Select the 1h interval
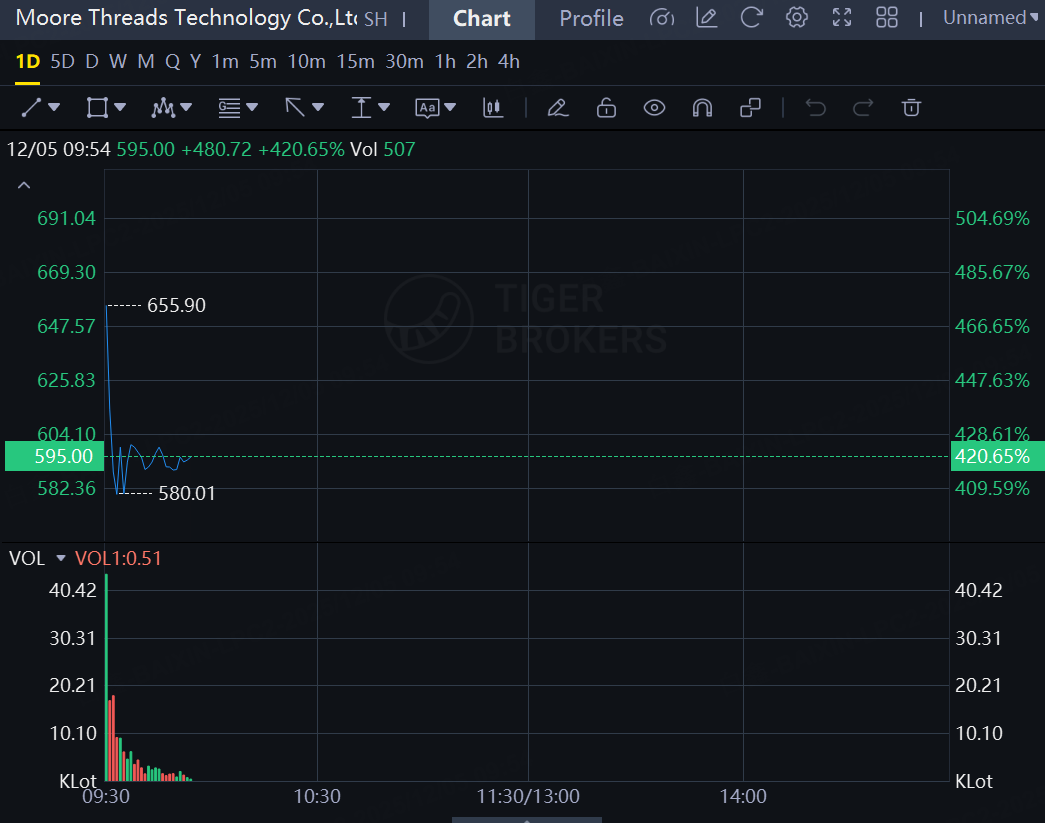This screenshot has height=823, width=1045. 445,62
